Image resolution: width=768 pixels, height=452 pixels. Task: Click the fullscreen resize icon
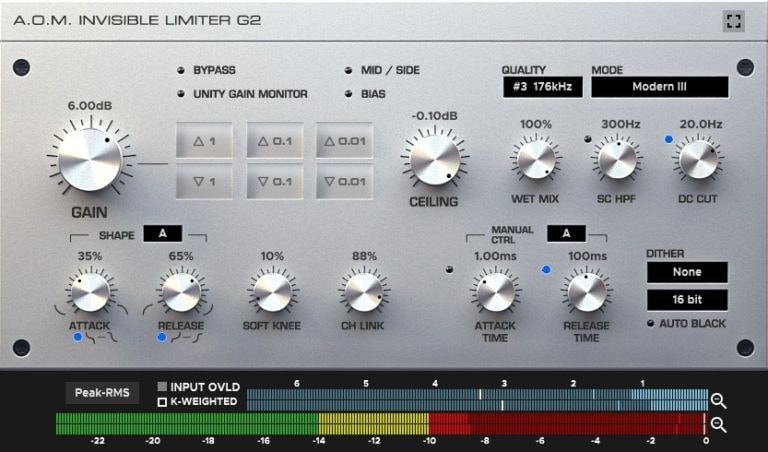point(733,21)
